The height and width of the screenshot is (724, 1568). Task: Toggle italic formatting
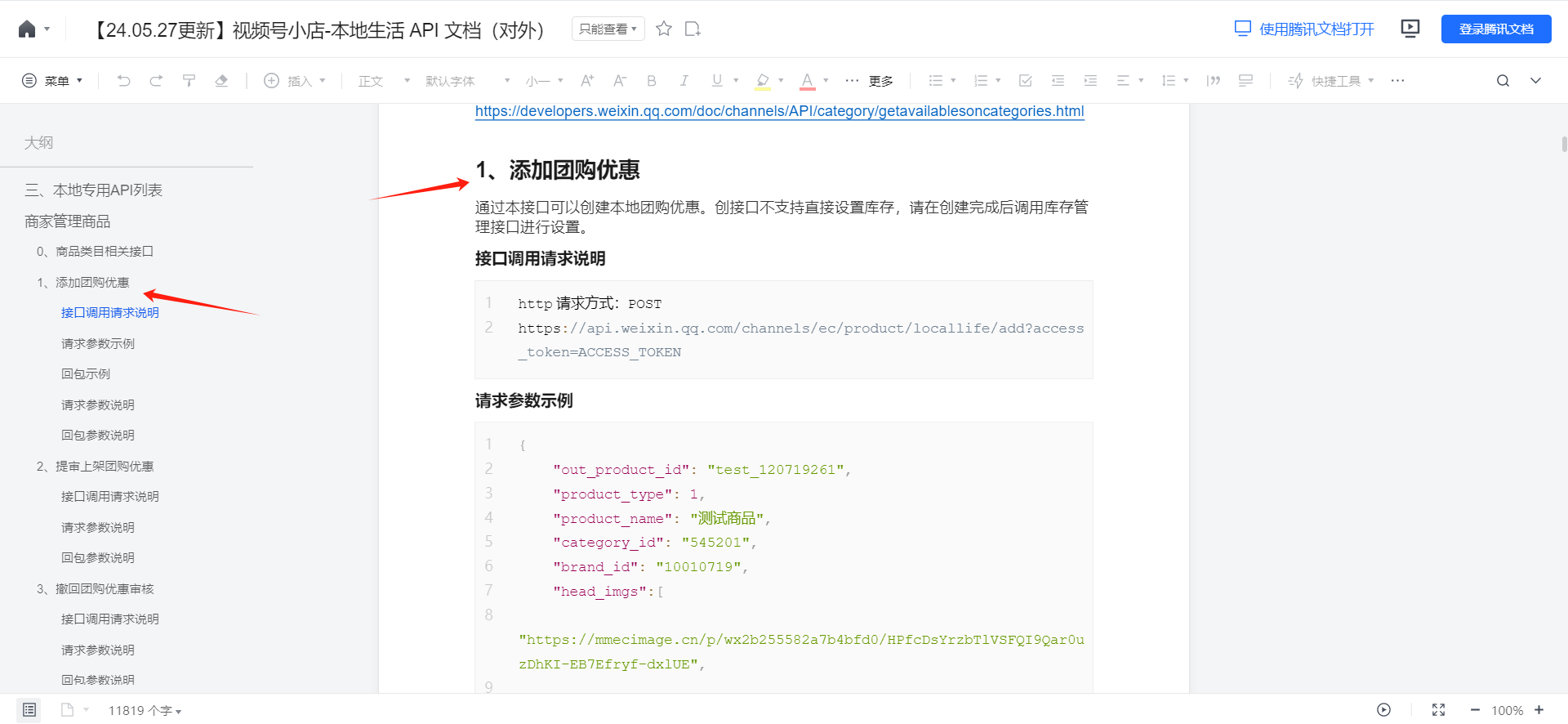(x=684, y=81)
